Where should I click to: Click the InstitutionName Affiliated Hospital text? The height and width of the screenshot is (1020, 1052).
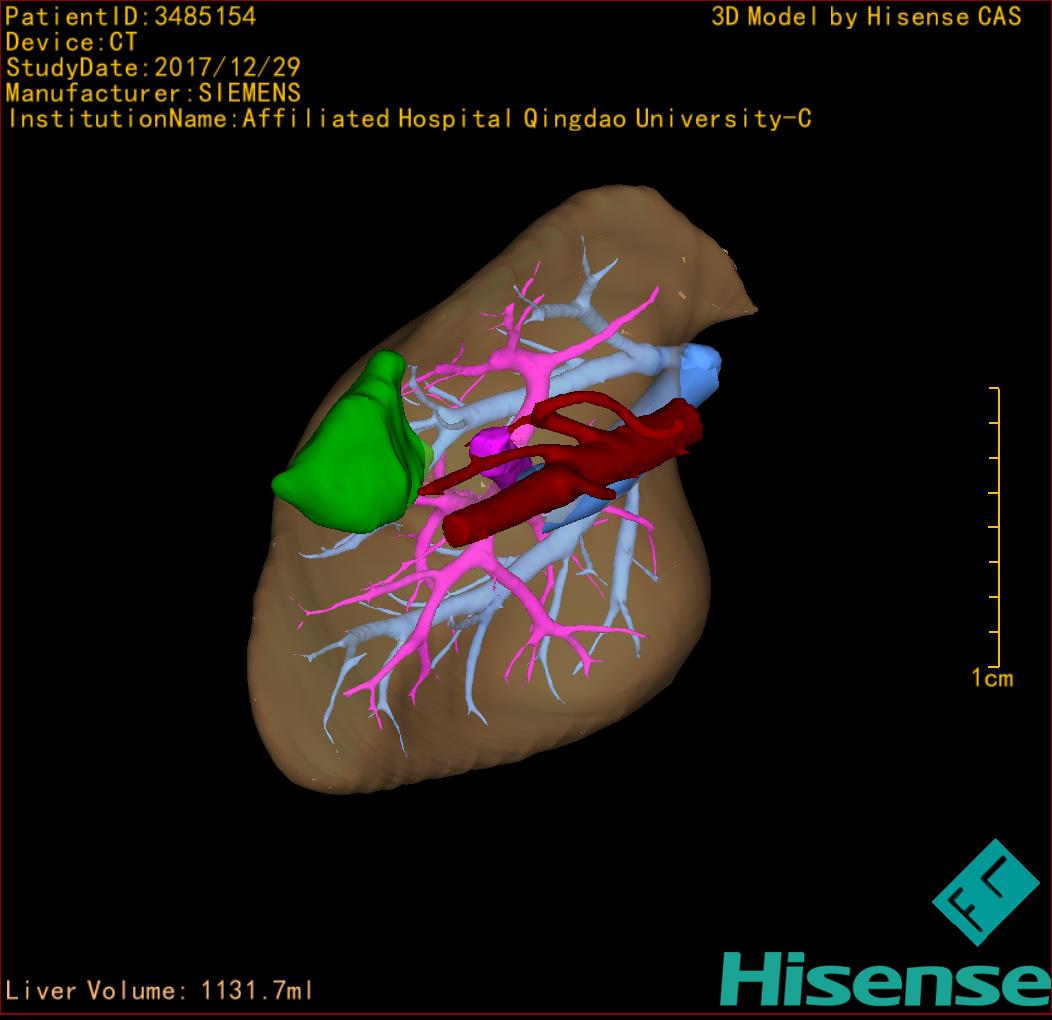[409, 119]
